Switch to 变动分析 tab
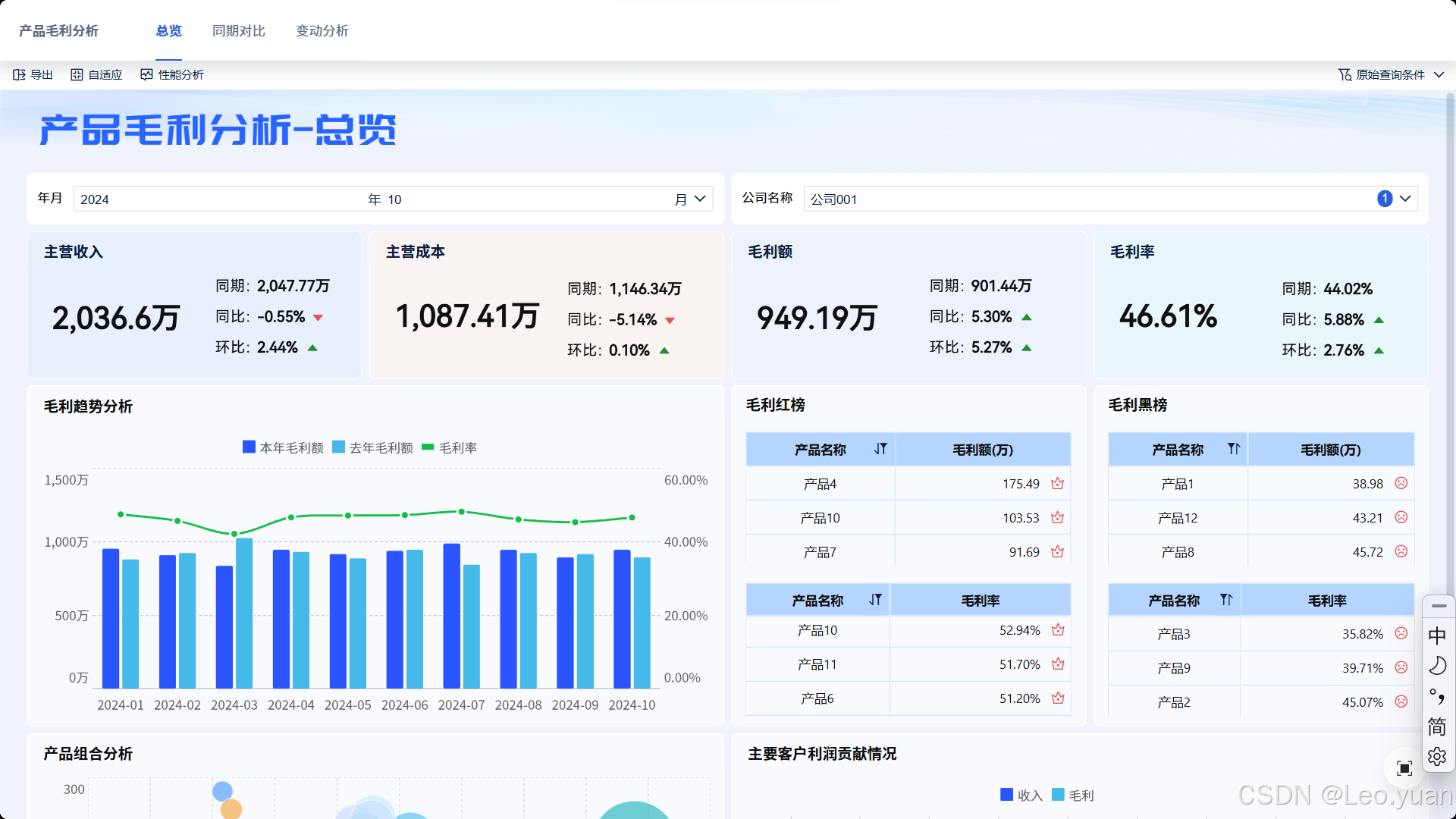 coord(322,31)
